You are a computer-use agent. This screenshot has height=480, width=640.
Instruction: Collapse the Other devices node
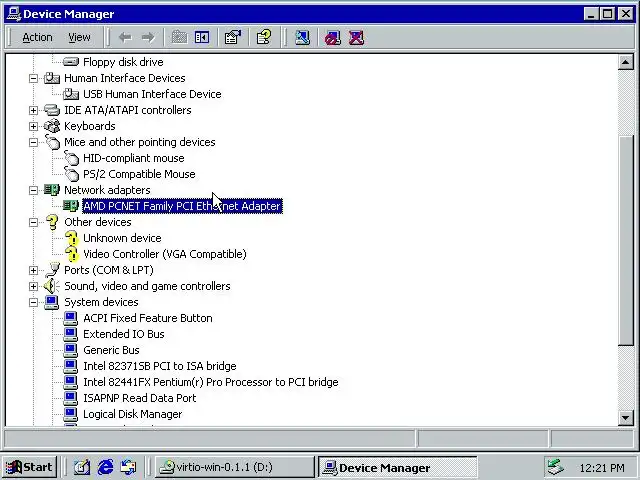click(33, 222)
